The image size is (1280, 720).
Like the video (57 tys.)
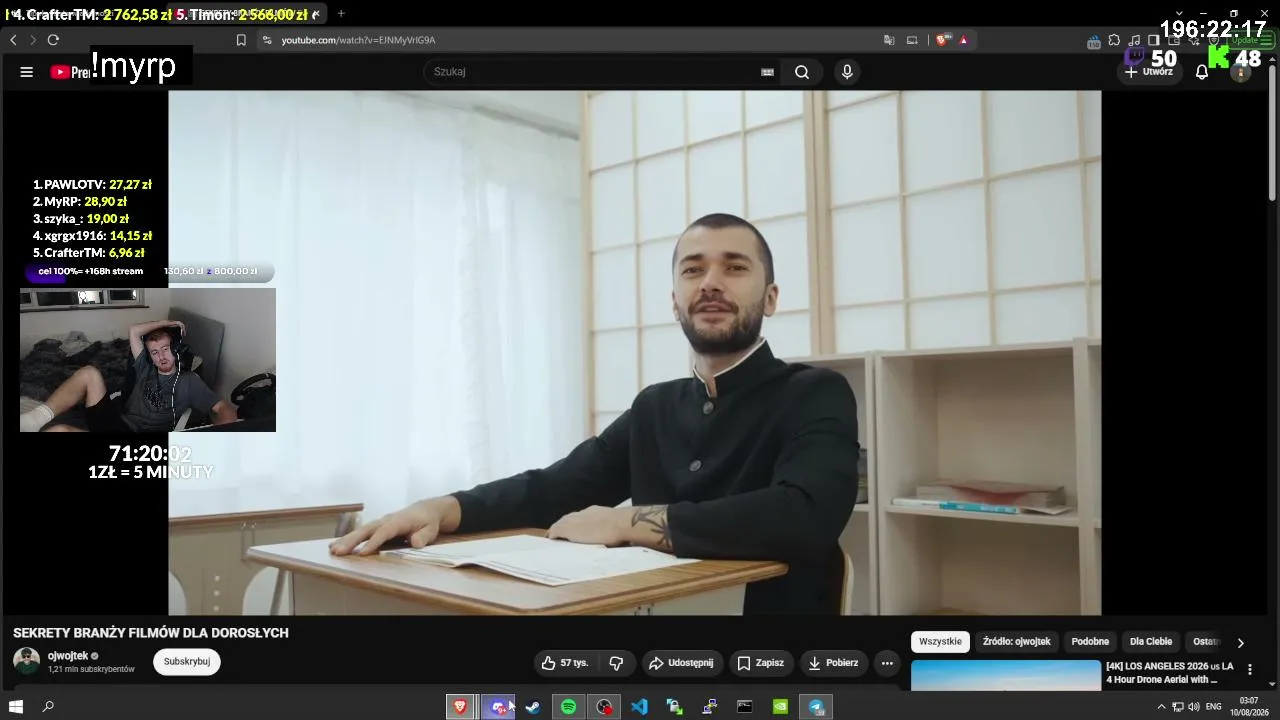566,663
